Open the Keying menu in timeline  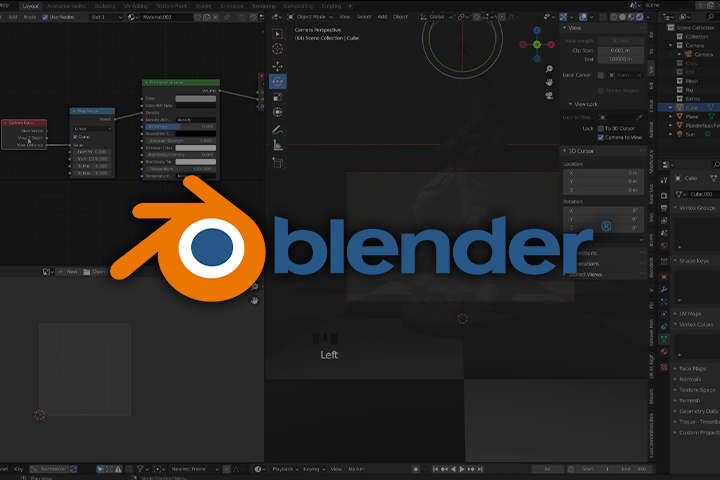click(314, 469)
